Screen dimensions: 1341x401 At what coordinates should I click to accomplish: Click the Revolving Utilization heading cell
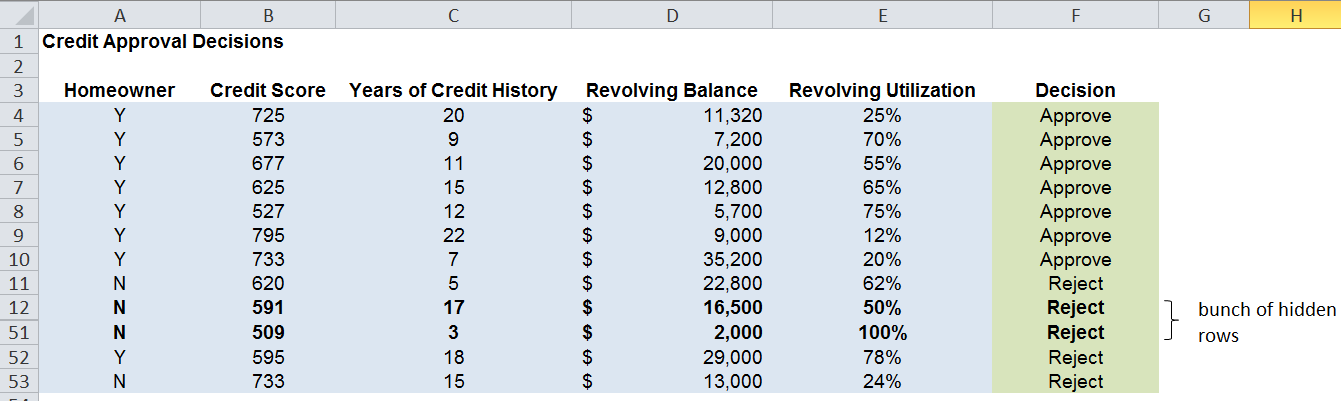pos(882,90)
